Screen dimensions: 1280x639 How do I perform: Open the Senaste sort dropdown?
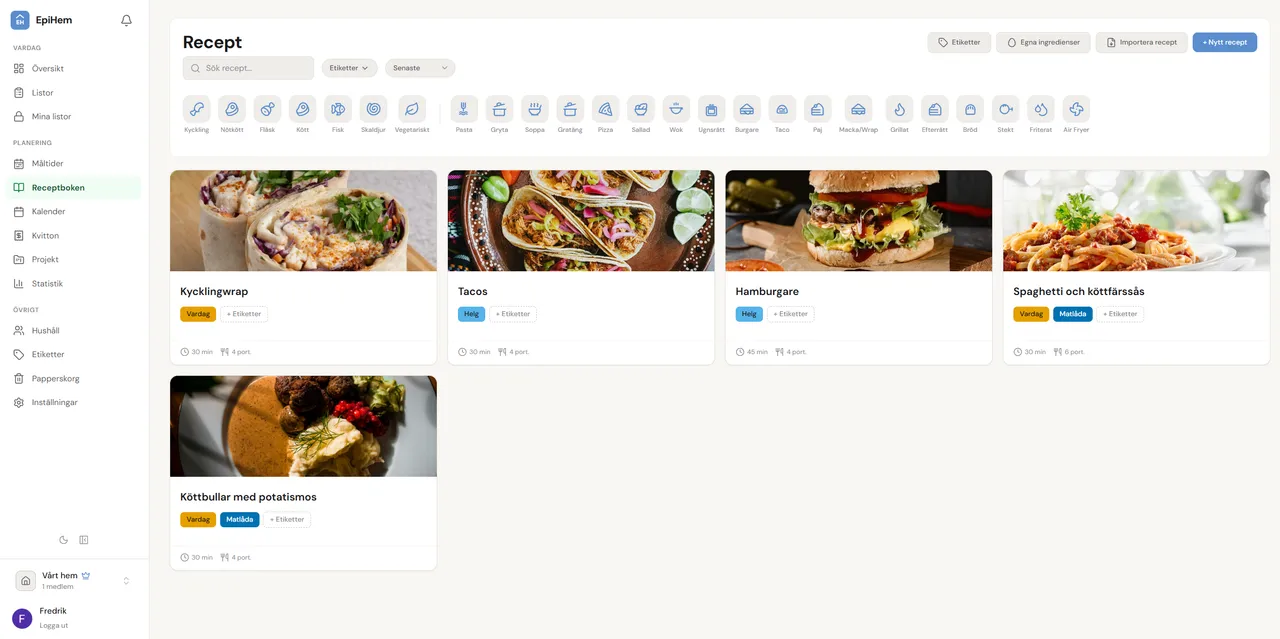click(420, 68)
